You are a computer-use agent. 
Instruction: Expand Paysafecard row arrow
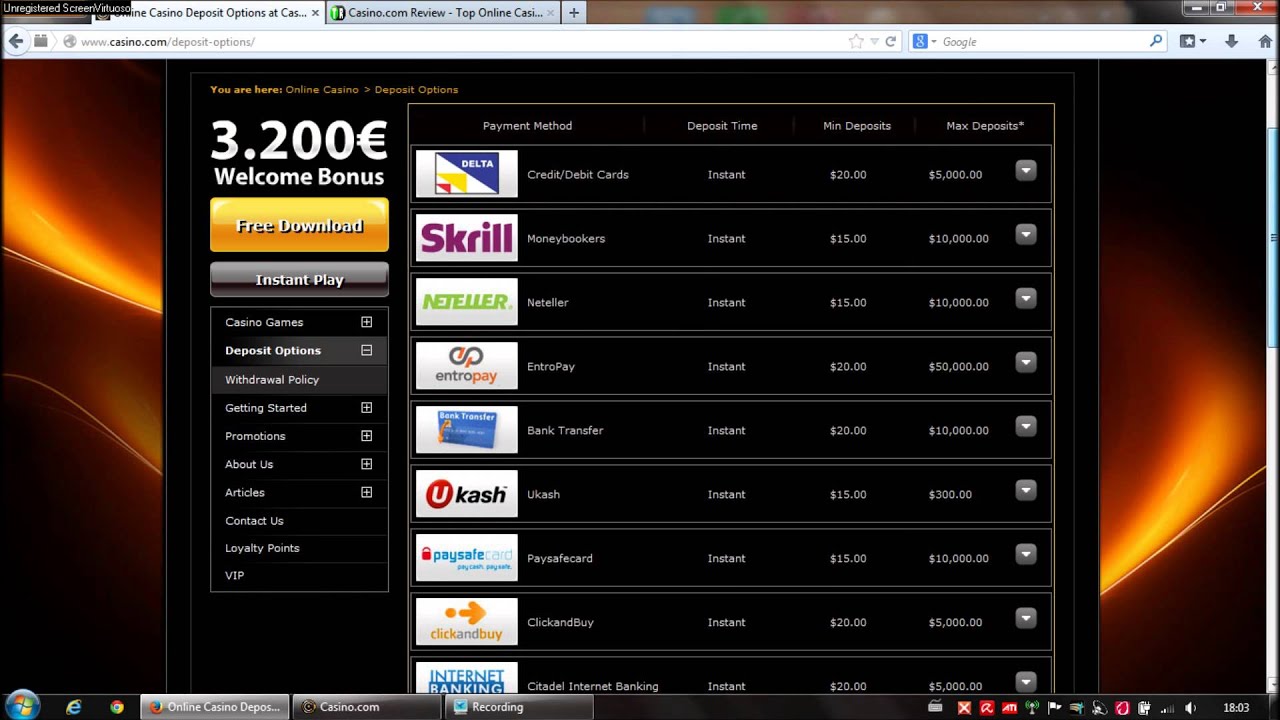[1026, 555]
